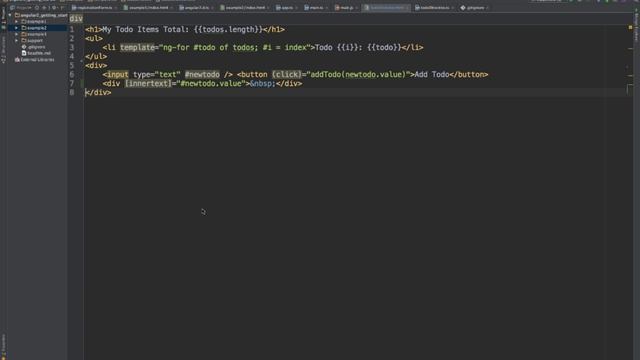Click the editor's right-edge error stripe scrollbar
Screen dimensions: 640x360
point(630,192)
